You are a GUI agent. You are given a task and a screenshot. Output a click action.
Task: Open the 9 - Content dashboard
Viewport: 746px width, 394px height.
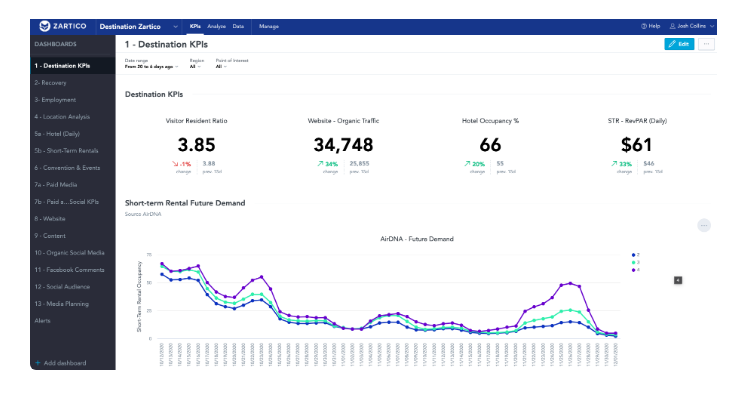(x=73, y=236)
